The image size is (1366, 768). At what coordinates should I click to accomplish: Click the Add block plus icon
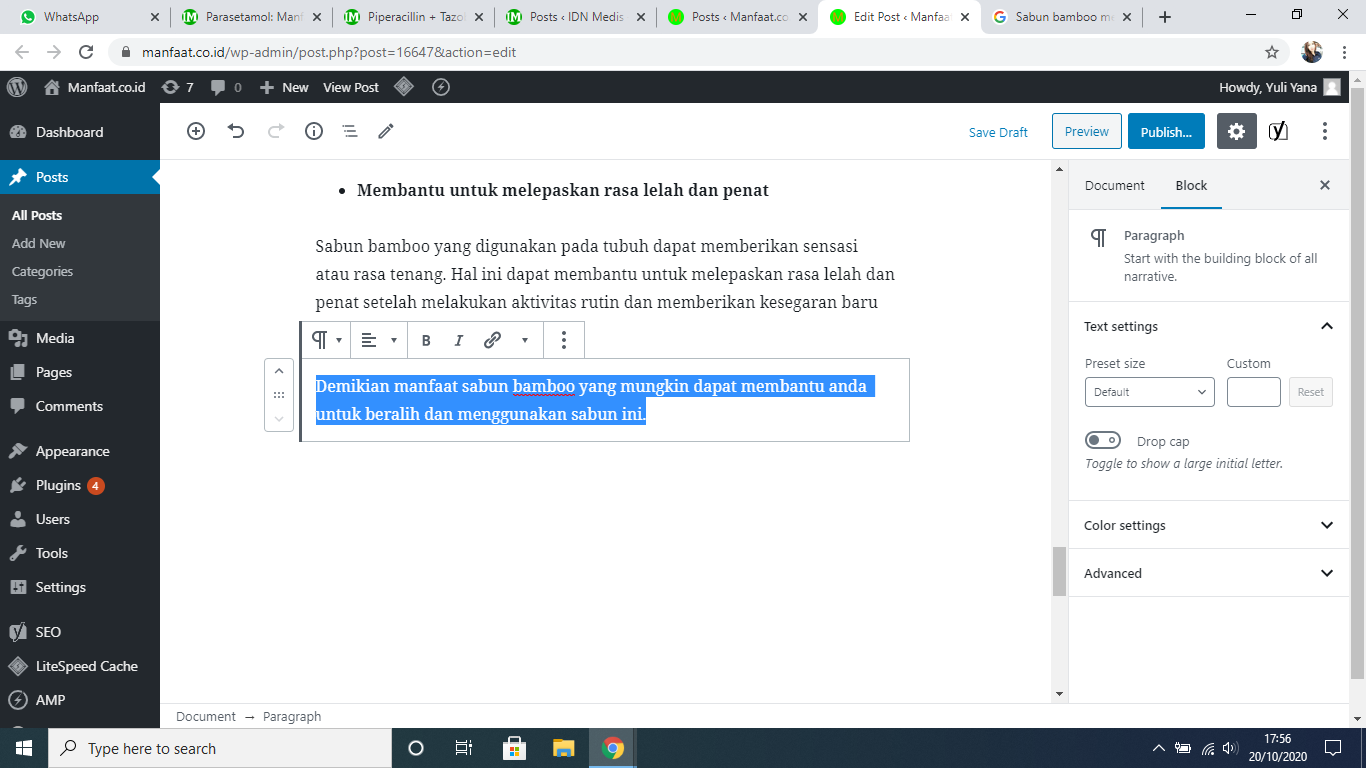tap(196, 131)
